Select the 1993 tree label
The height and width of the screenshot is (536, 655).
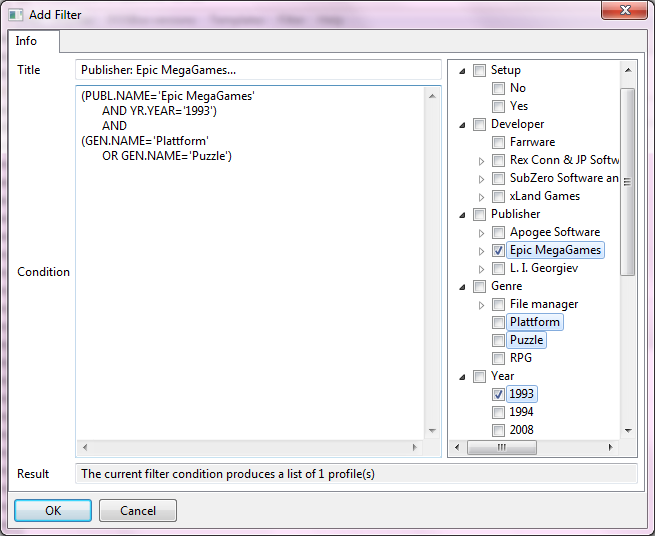(x=521, y=394)
